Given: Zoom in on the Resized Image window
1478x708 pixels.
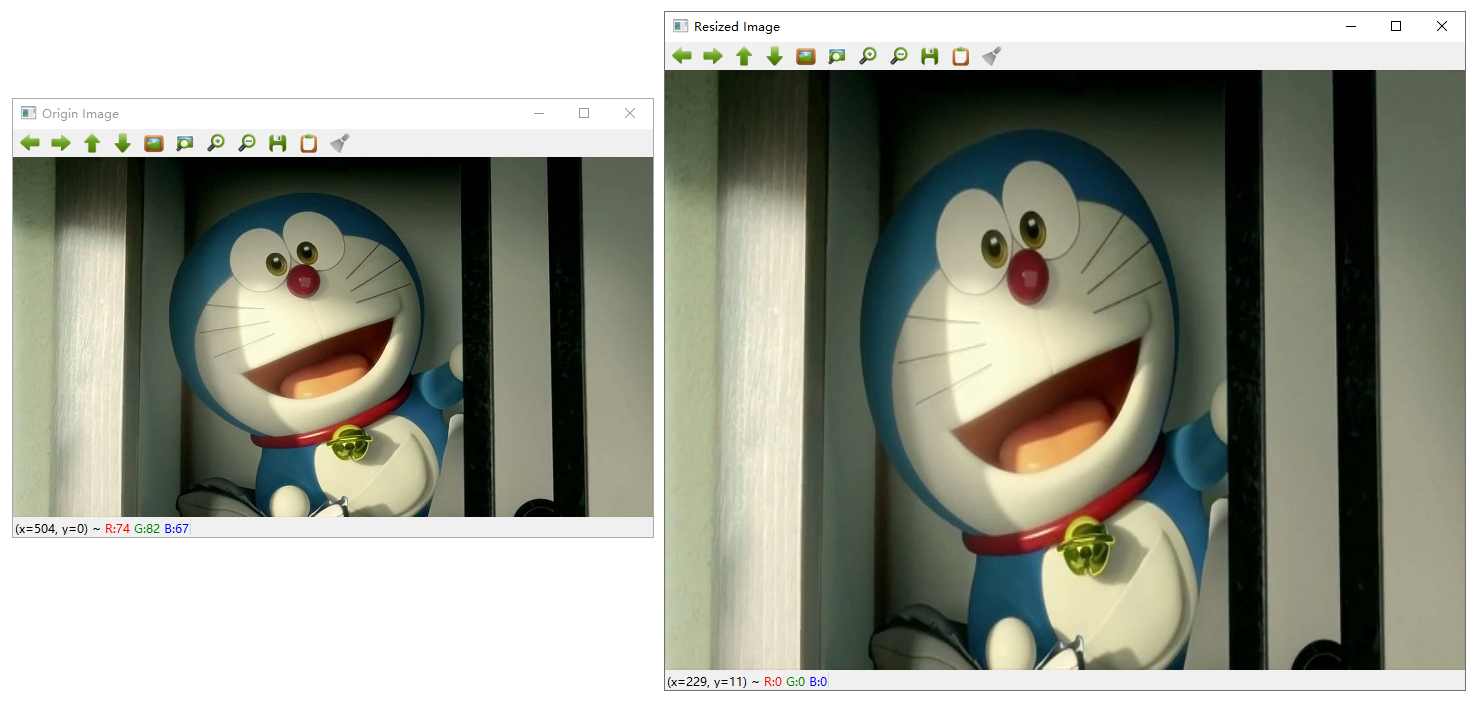Looking at the screenshot, I should (x=867, y=56).
